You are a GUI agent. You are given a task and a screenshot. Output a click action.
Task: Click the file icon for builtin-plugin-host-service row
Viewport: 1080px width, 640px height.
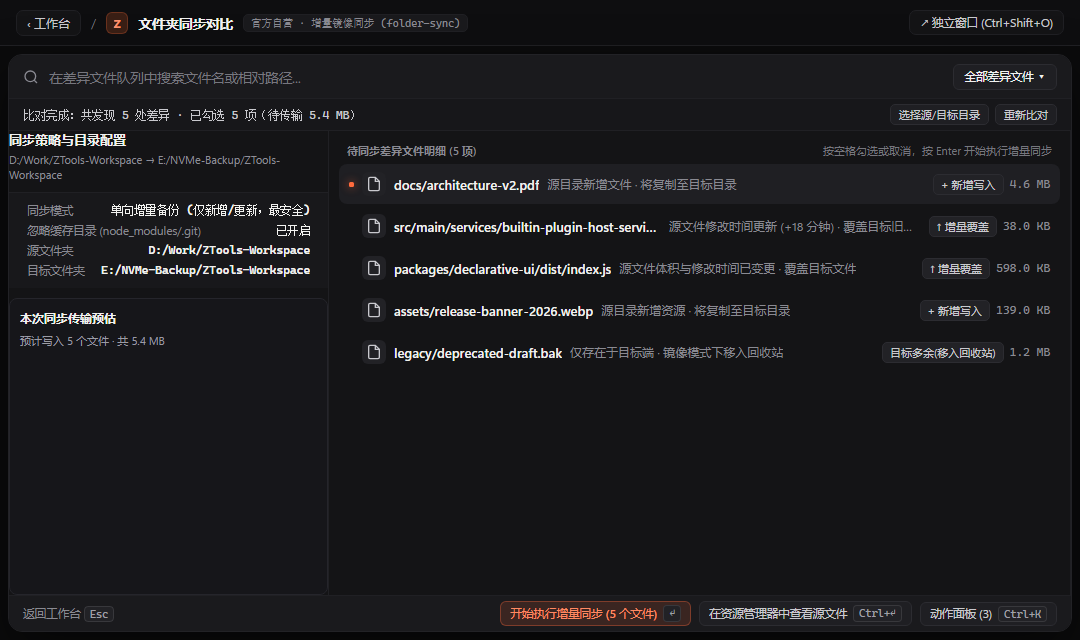[374, 226]
